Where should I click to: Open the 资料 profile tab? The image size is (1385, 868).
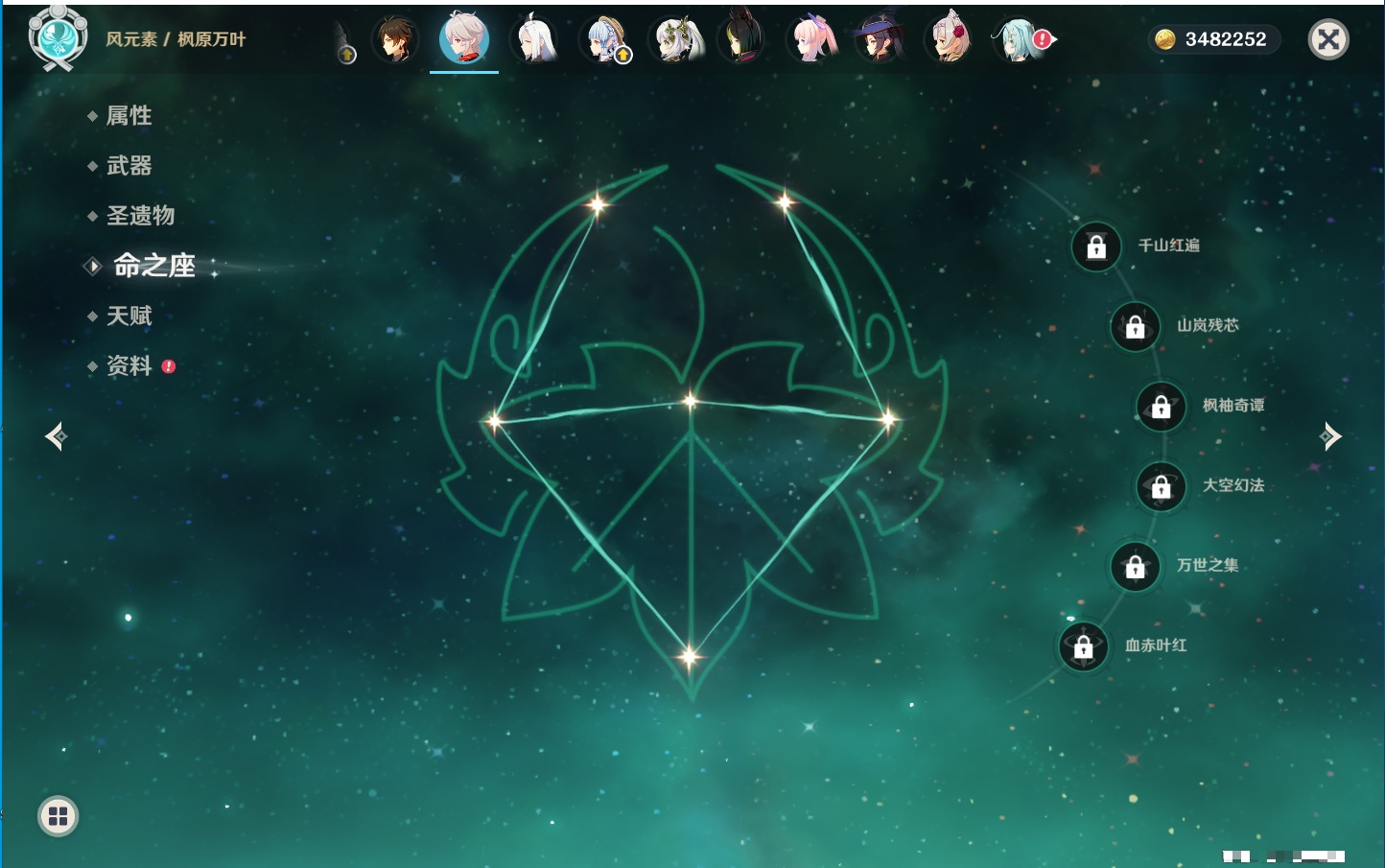click(130, 365)
